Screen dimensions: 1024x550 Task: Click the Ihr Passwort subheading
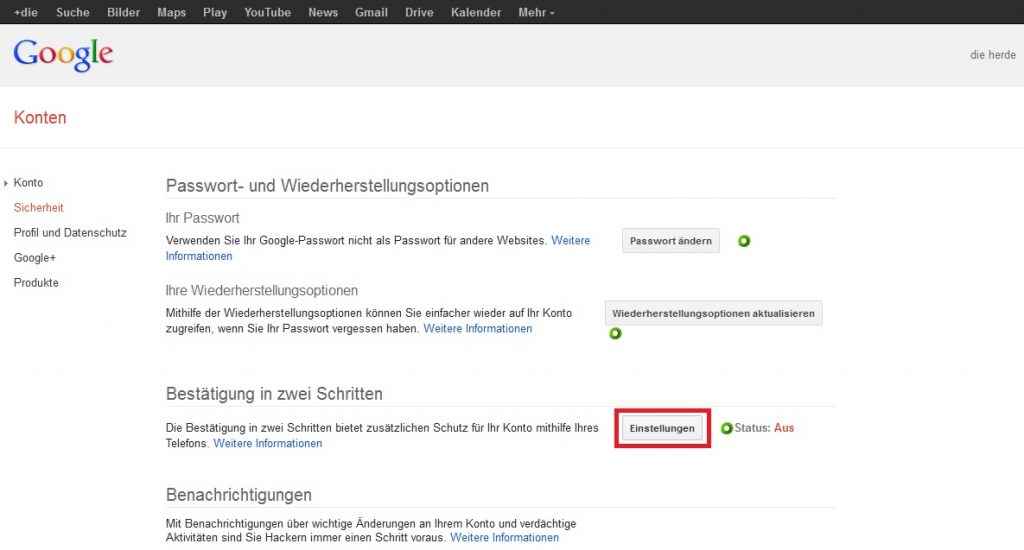[202, 218]
